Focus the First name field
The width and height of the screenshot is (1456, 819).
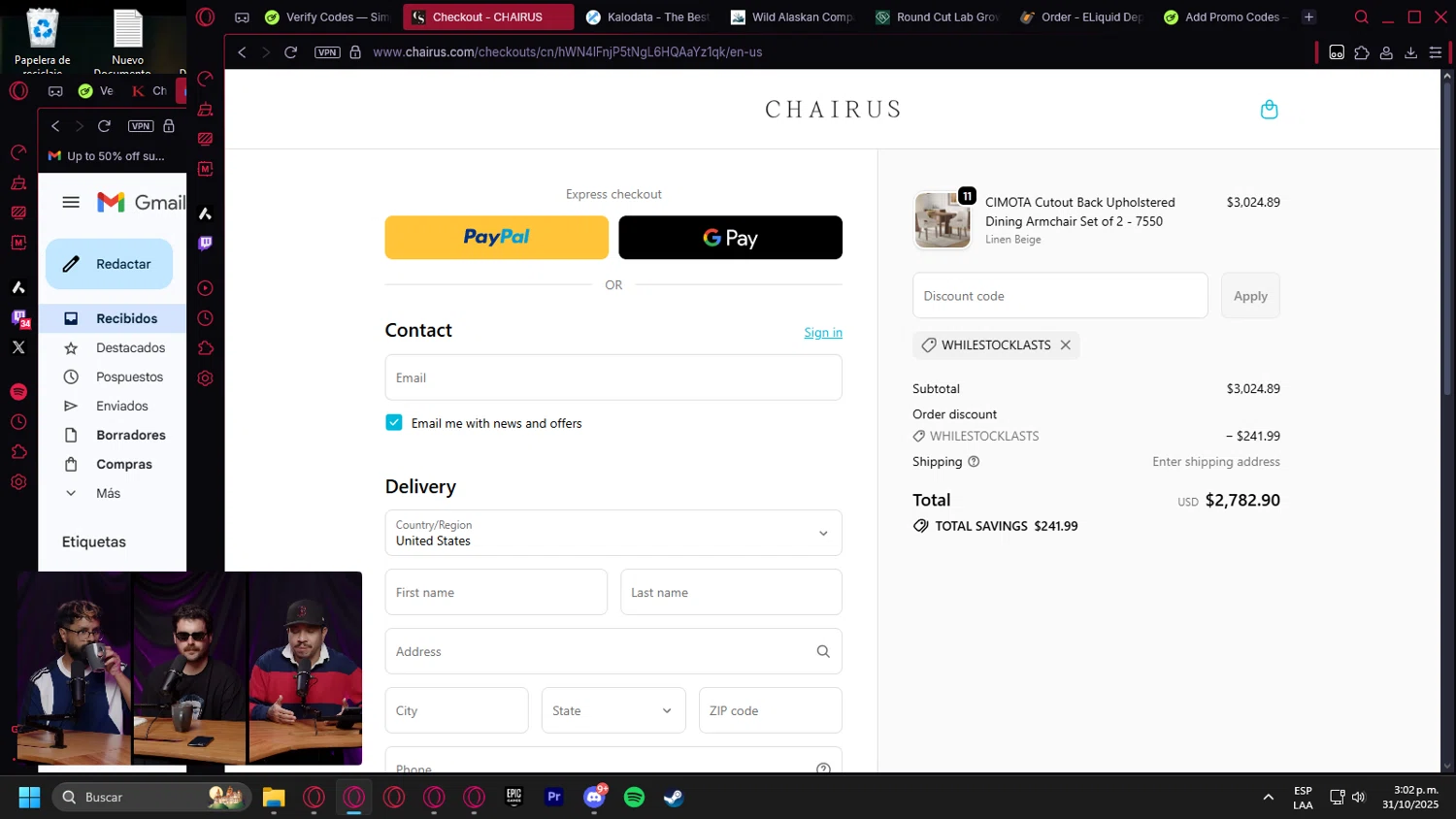click(496, 592)
